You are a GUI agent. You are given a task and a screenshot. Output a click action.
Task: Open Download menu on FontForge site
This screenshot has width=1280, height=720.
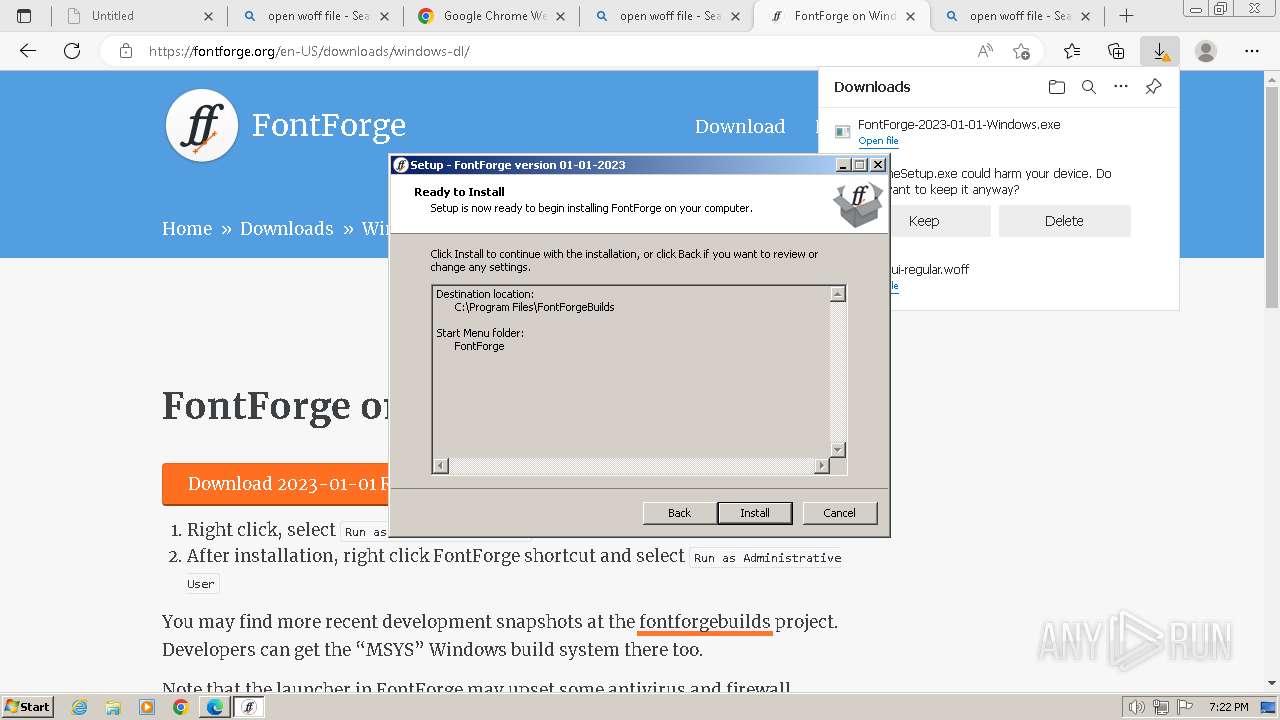(740, 126)
